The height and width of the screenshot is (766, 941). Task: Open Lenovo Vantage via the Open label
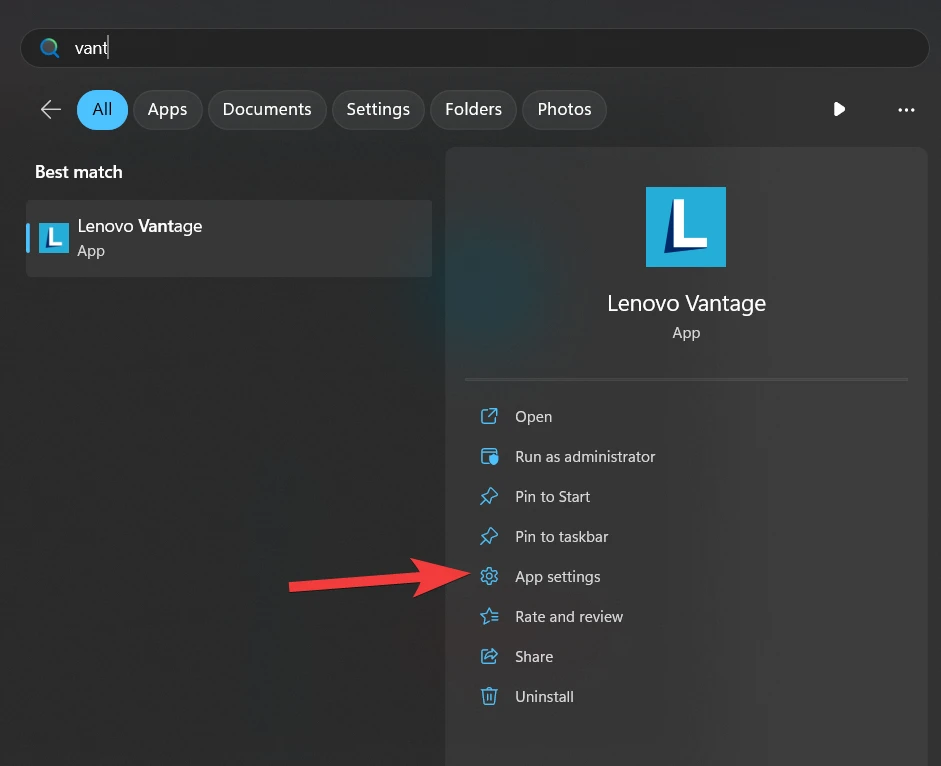point(534,417)
